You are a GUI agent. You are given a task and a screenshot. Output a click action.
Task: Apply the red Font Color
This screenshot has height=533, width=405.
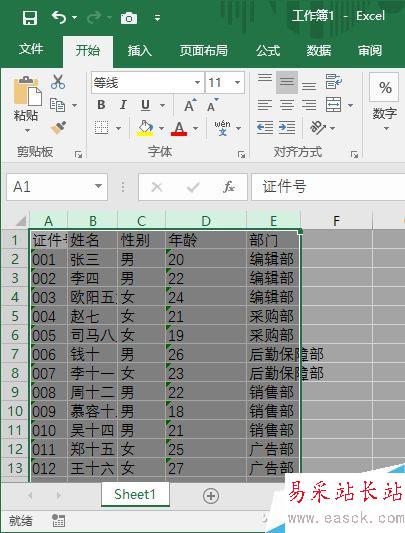tap(179, 128)
